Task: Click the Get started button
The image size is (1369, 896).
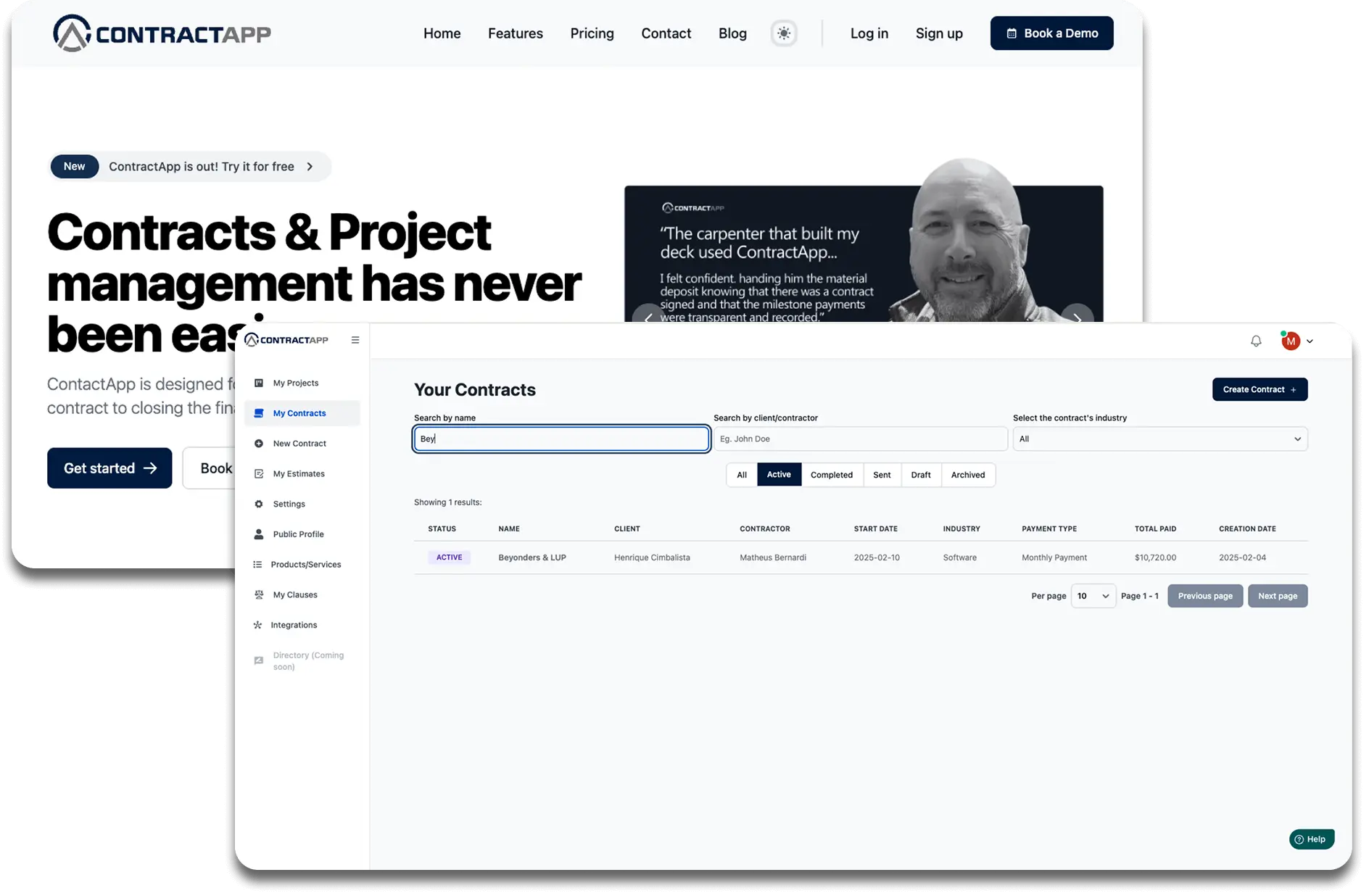Action: 109,468
